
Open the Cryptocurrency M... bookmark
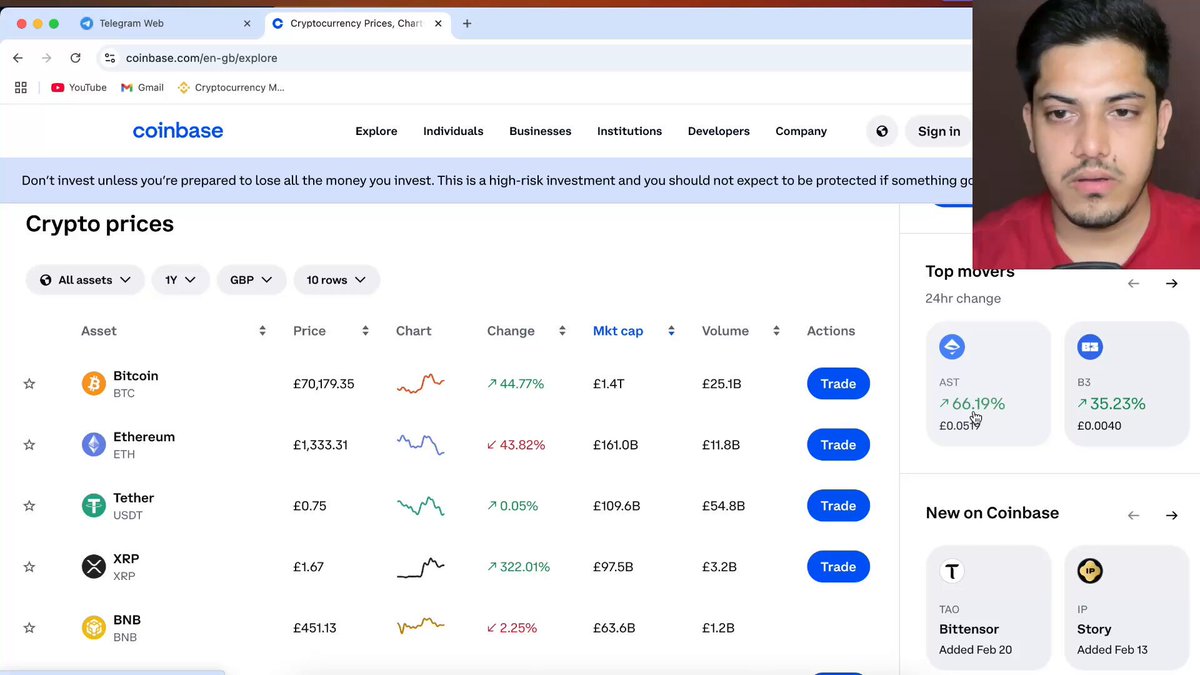231,87
